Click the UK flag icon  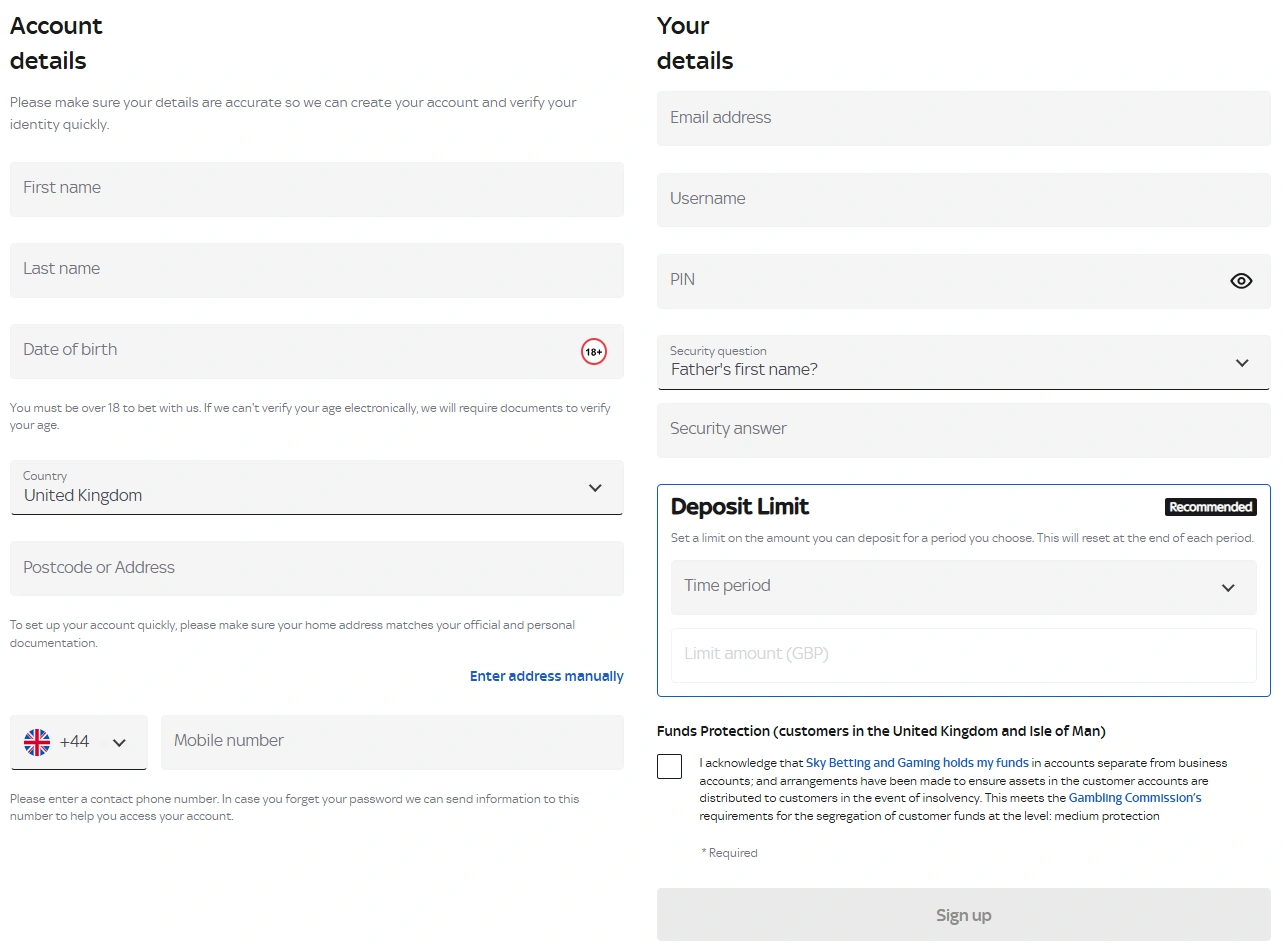click(37, 742)
